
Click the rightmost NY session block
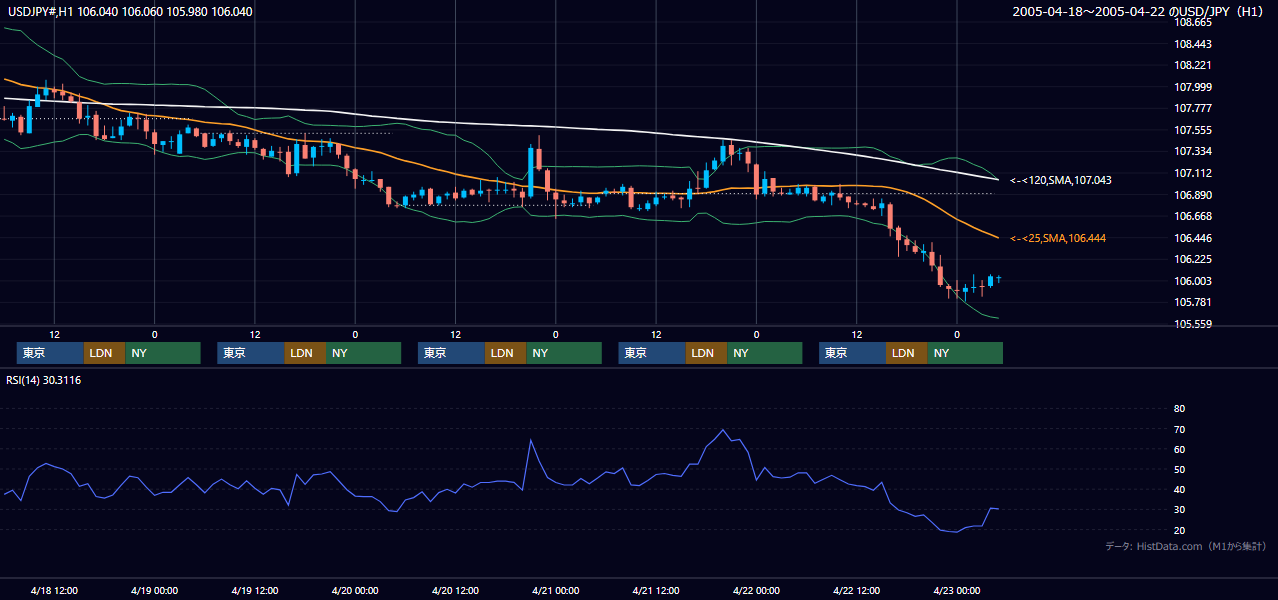pyautogui.click(x=965, y=353)
